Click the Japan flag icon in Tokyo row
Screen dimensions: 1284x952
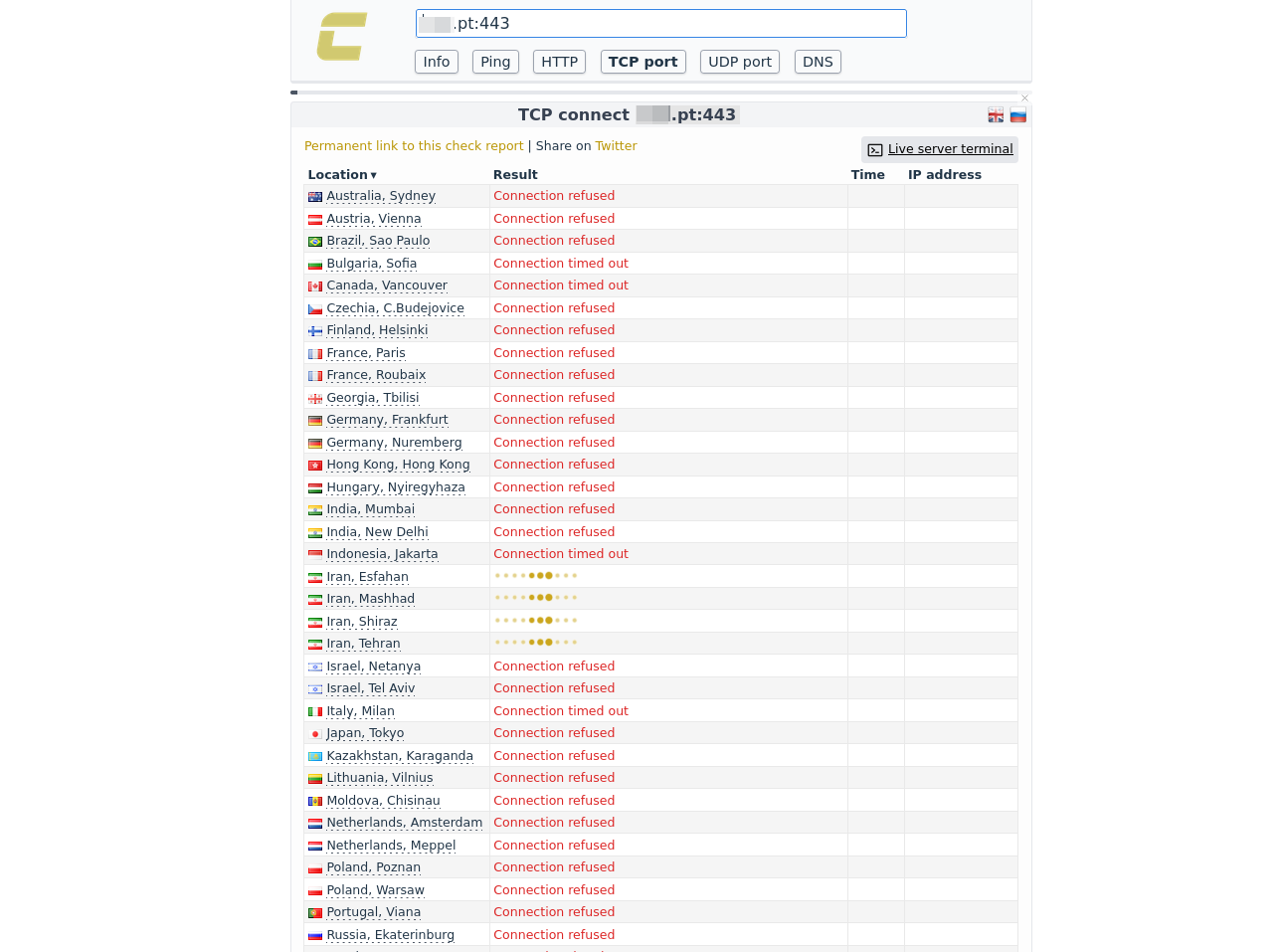click(315, 734)
